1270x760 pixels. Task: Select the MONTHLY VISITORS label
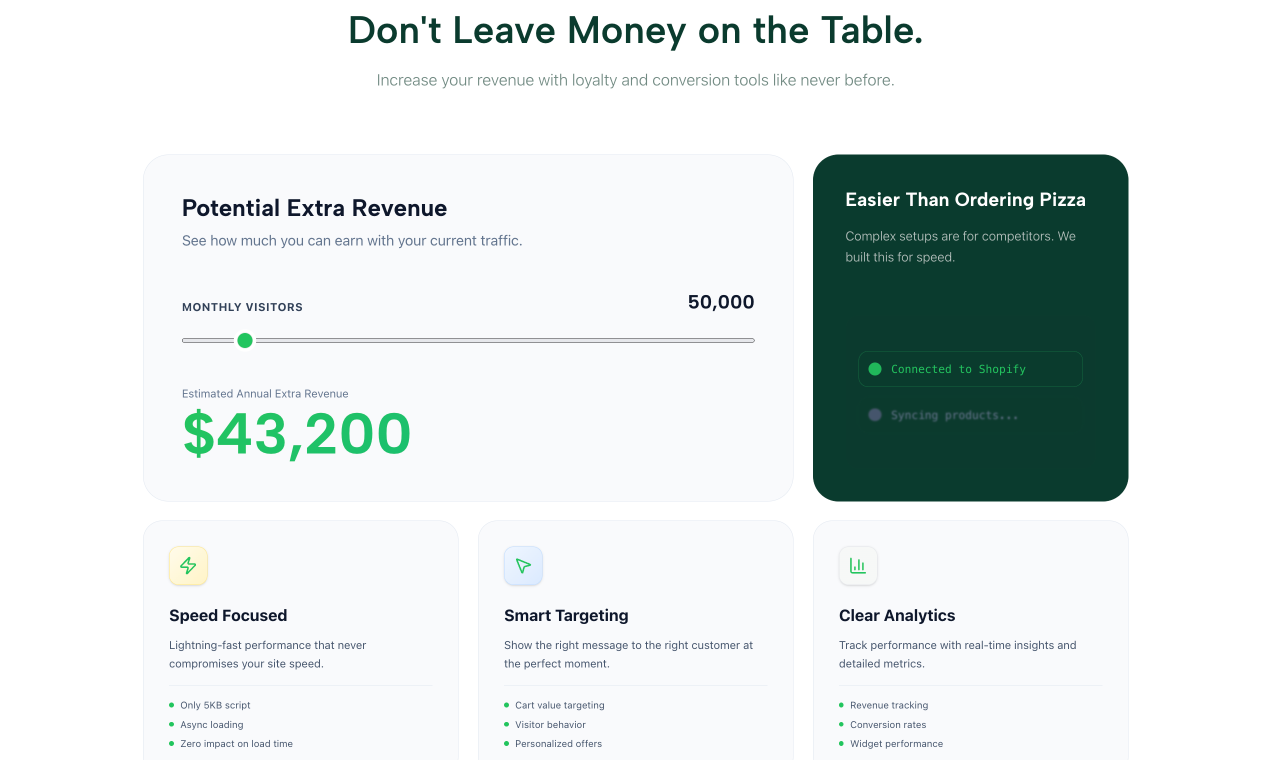point(242,307)
